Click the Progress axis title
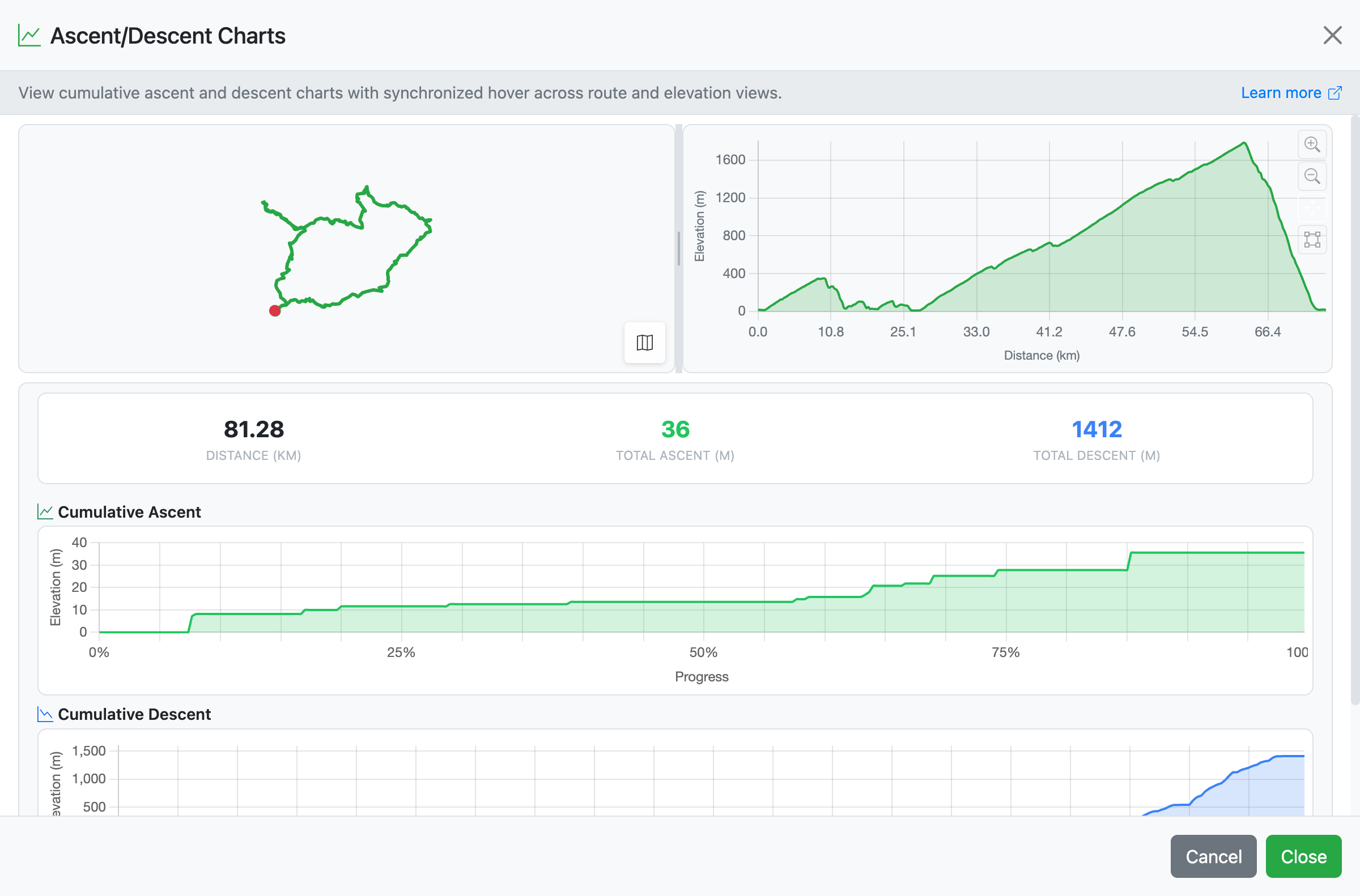Image resolution: width=1360 pixels, height=896 pixels. coord(702,677)
